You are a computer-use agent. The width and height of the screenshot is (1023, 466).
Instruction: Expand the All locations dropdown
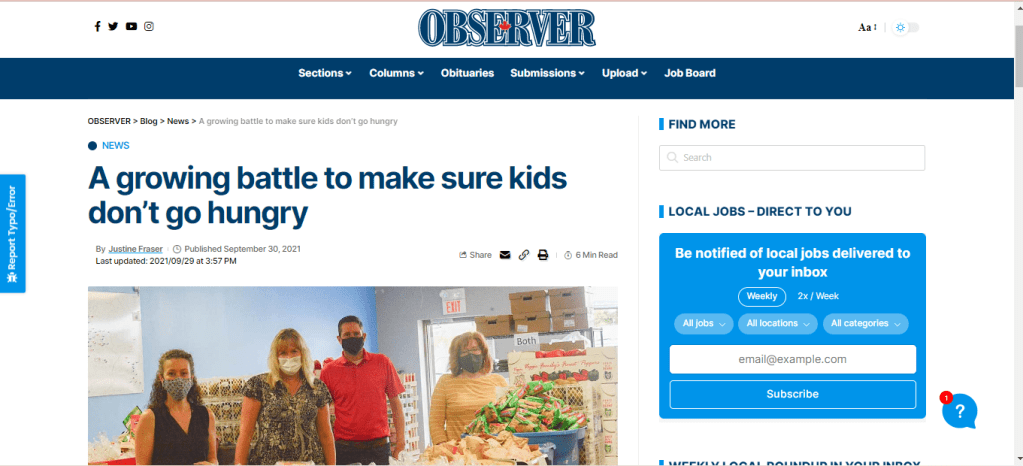click(x=778, y=324)
